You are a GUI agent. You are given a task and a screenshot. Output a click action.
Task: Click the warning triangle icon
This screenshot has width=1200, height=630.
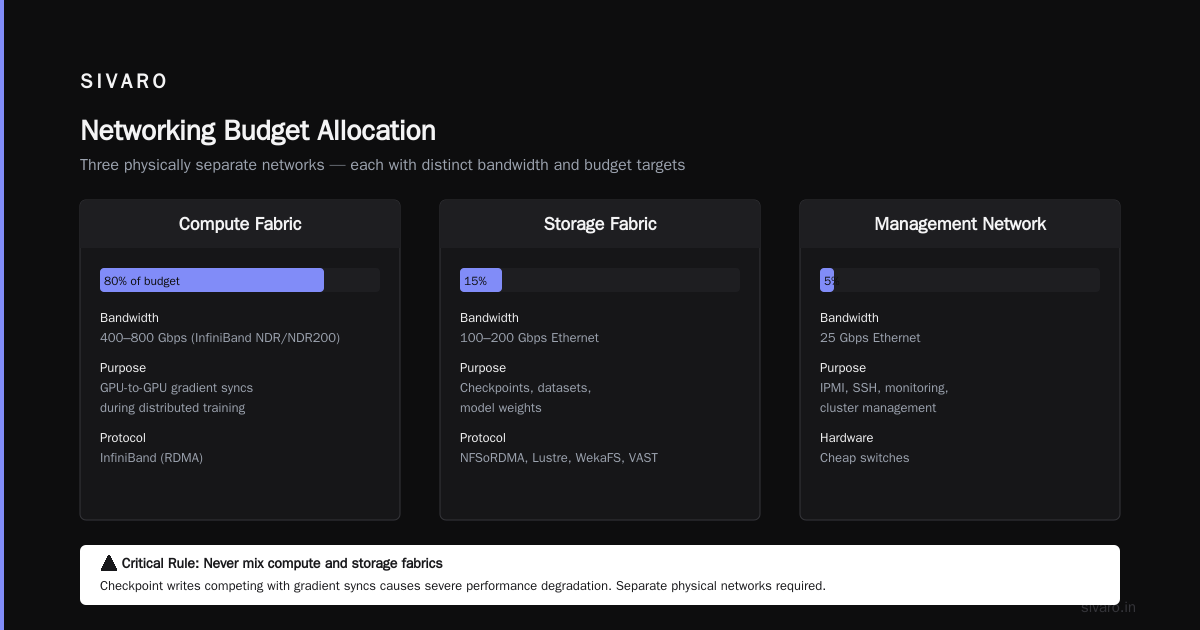point(109,563)
